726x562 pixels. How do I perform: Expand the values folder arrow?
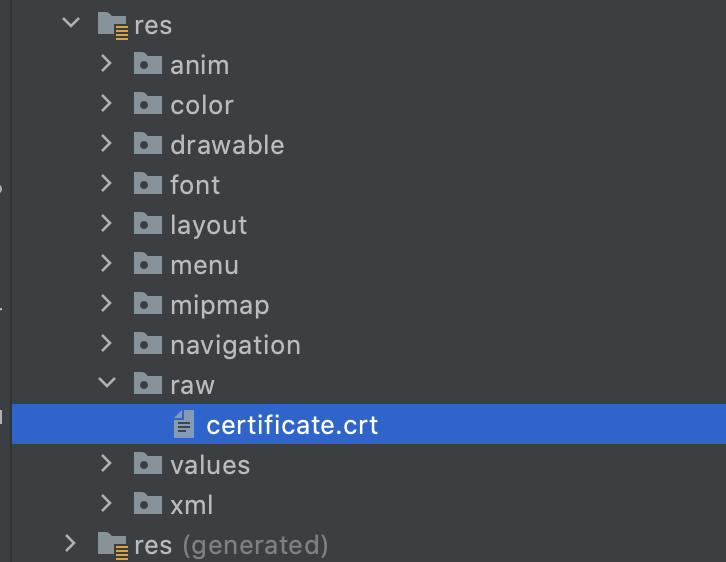click(106, 463)
